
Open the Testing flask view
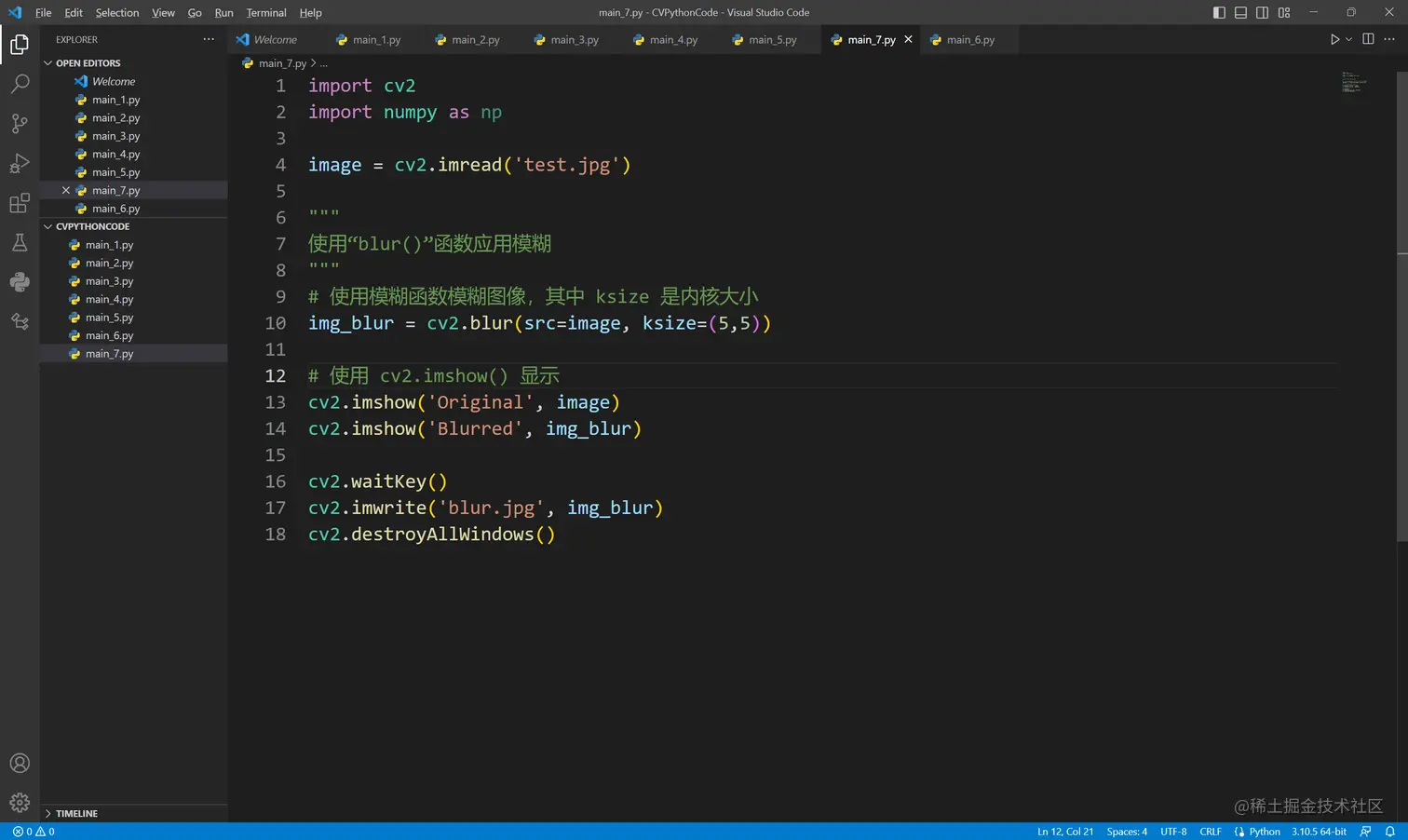pyautogui.click(x=20, y=243)
